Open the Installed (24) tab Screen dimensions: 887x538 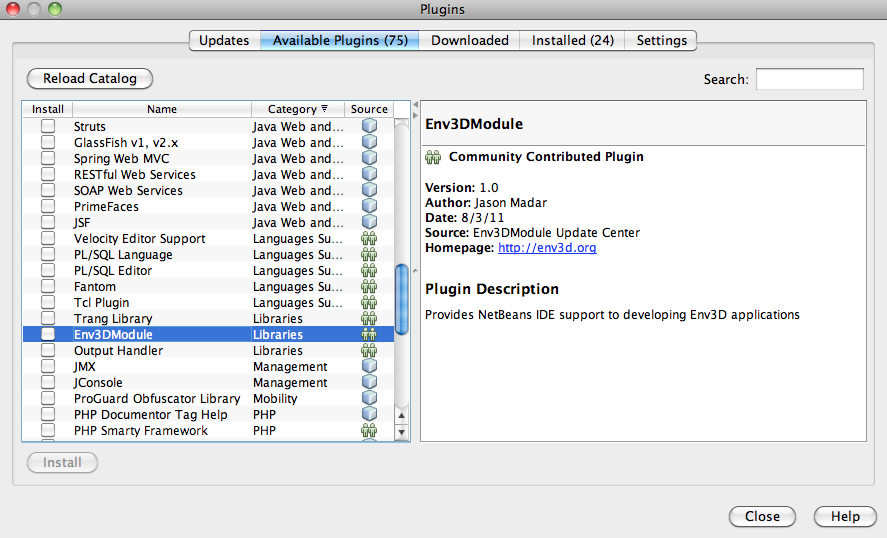[572, 40]
